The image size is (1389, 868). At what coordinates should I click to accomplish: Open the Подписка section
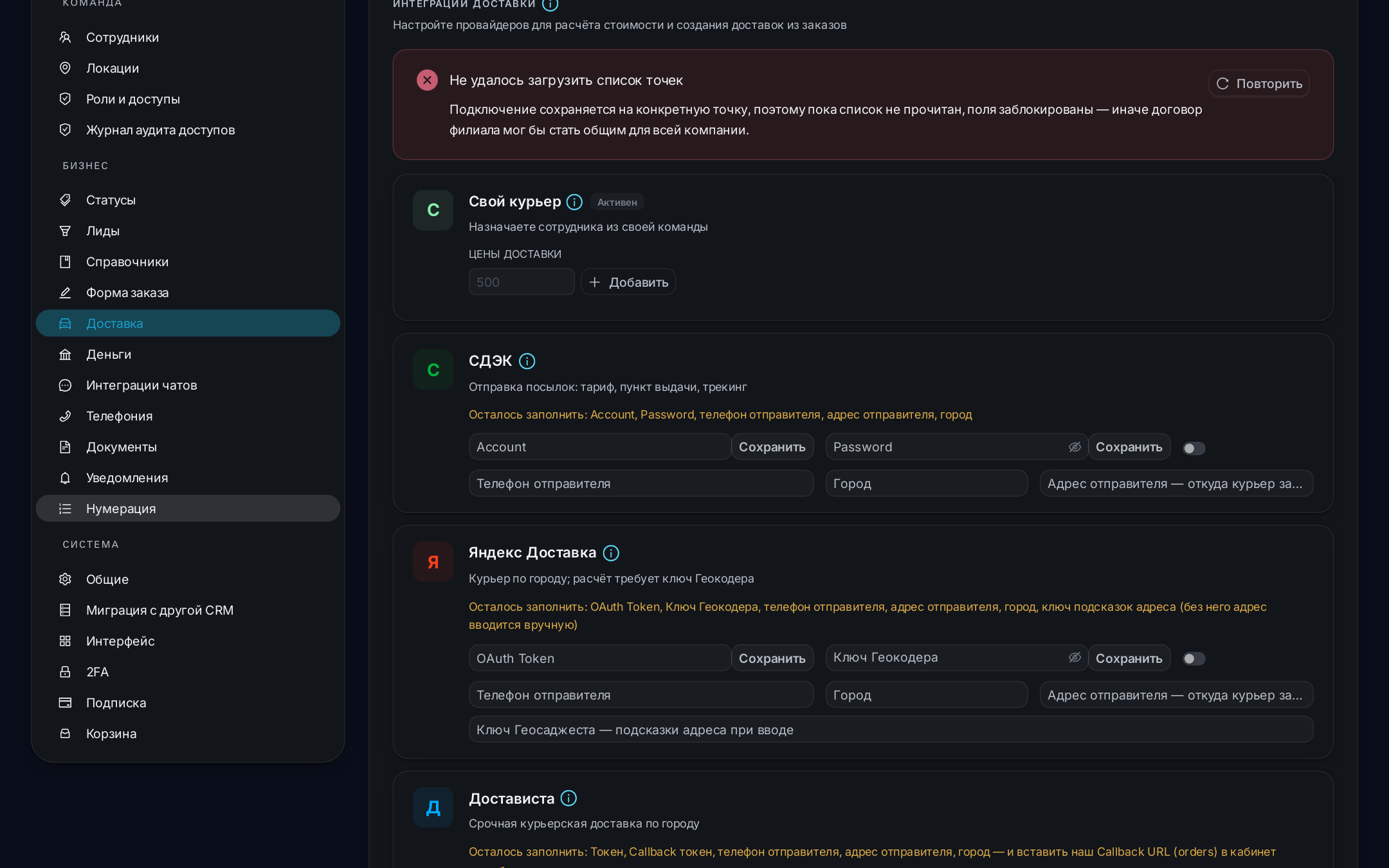pyautogui.click(x=188, y=703)
